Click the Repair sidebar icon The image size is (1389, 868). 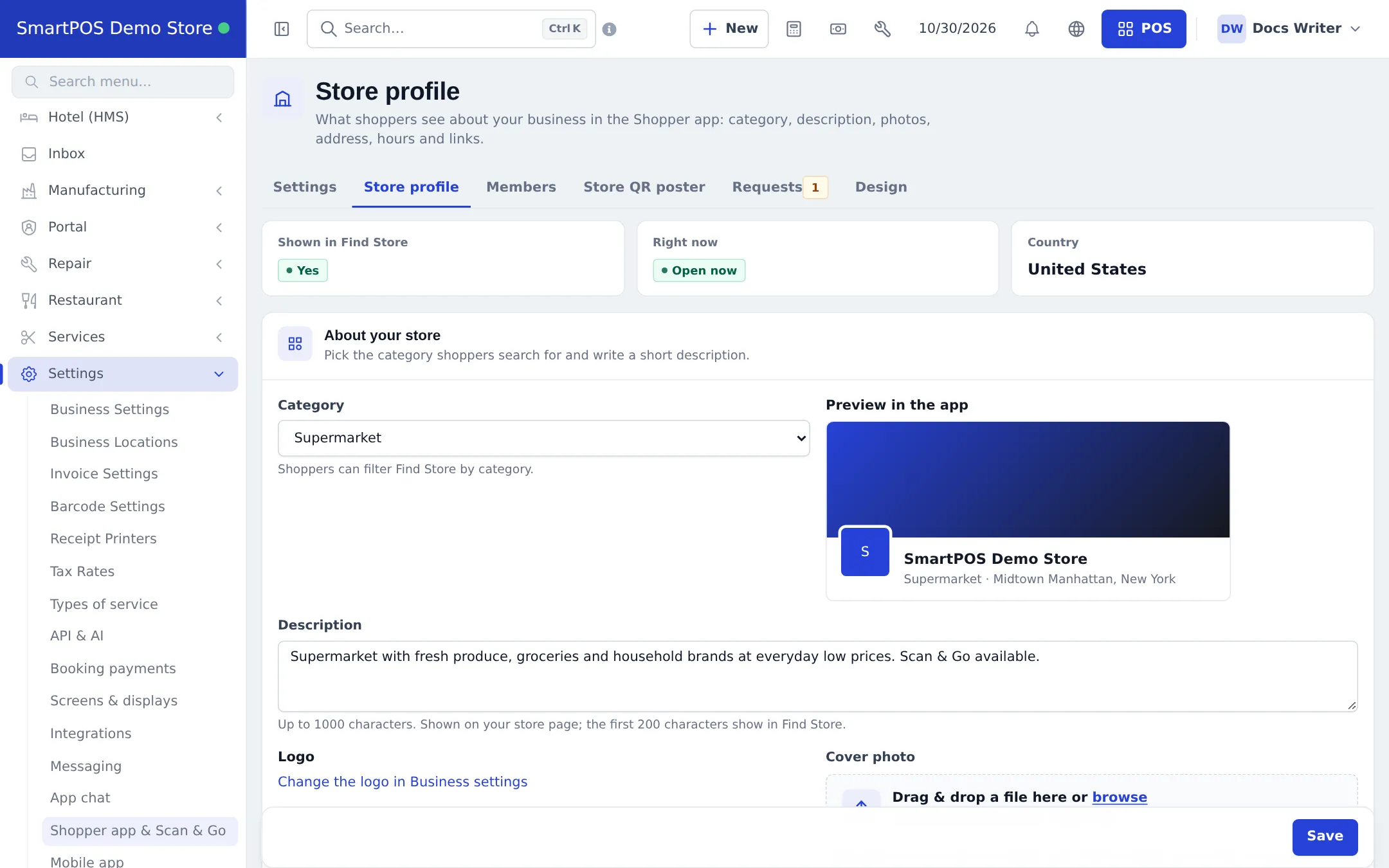coord(29,264)
